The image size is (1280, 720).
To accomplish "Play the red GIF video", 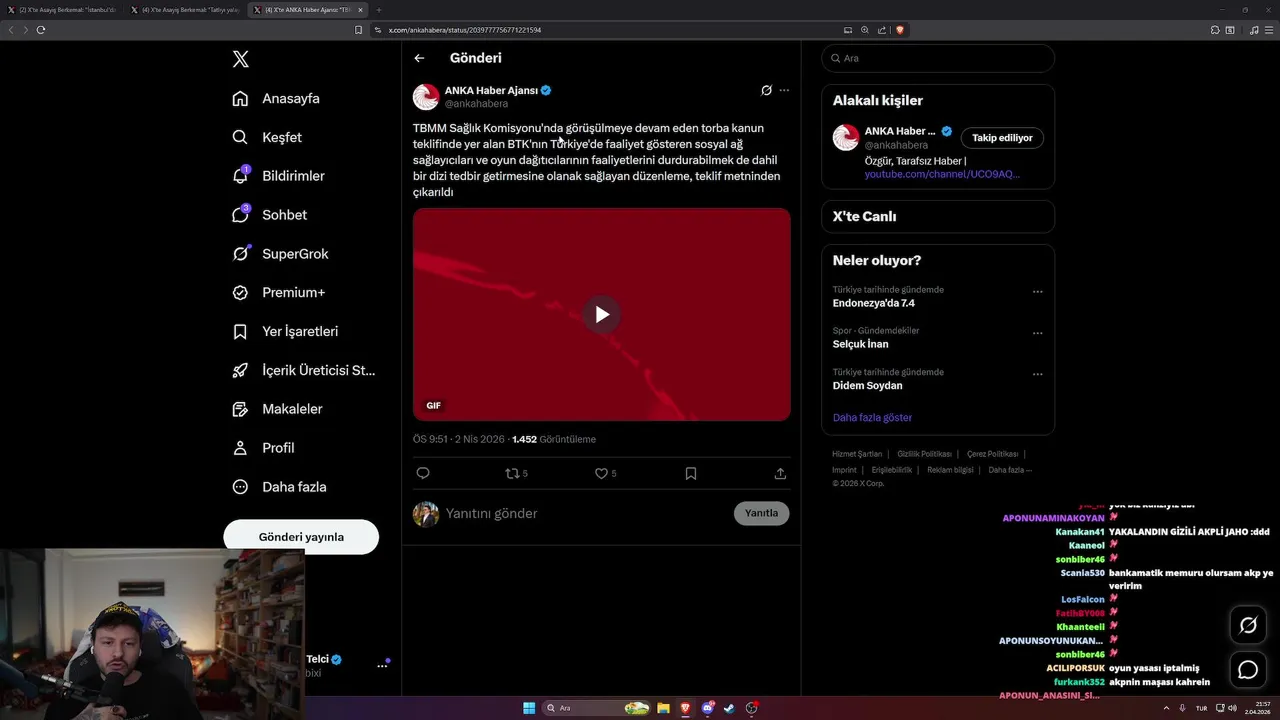I will [x=602, y=314].
